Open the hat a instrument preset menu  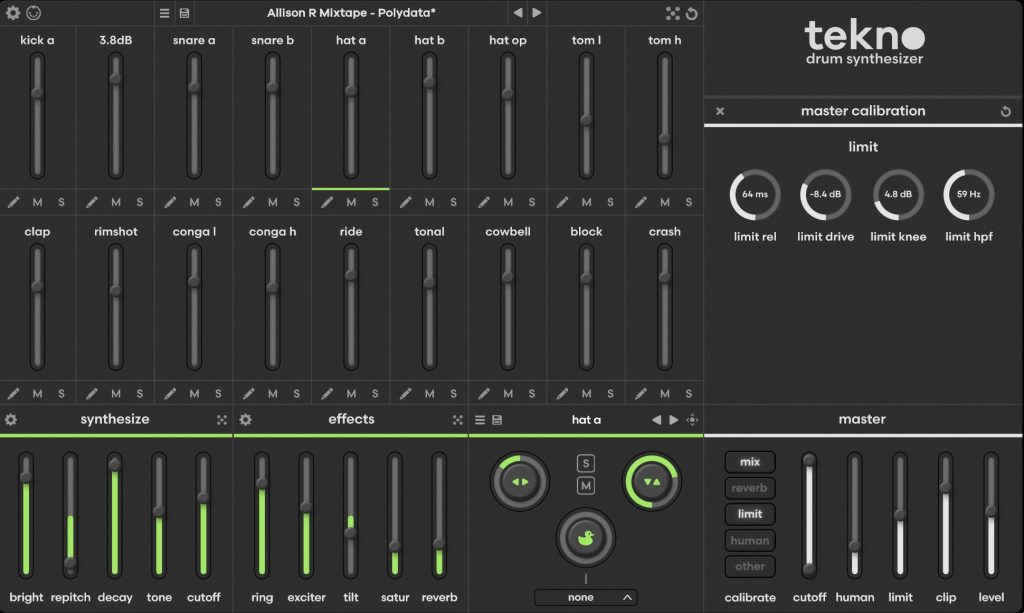tap(480, 420)
